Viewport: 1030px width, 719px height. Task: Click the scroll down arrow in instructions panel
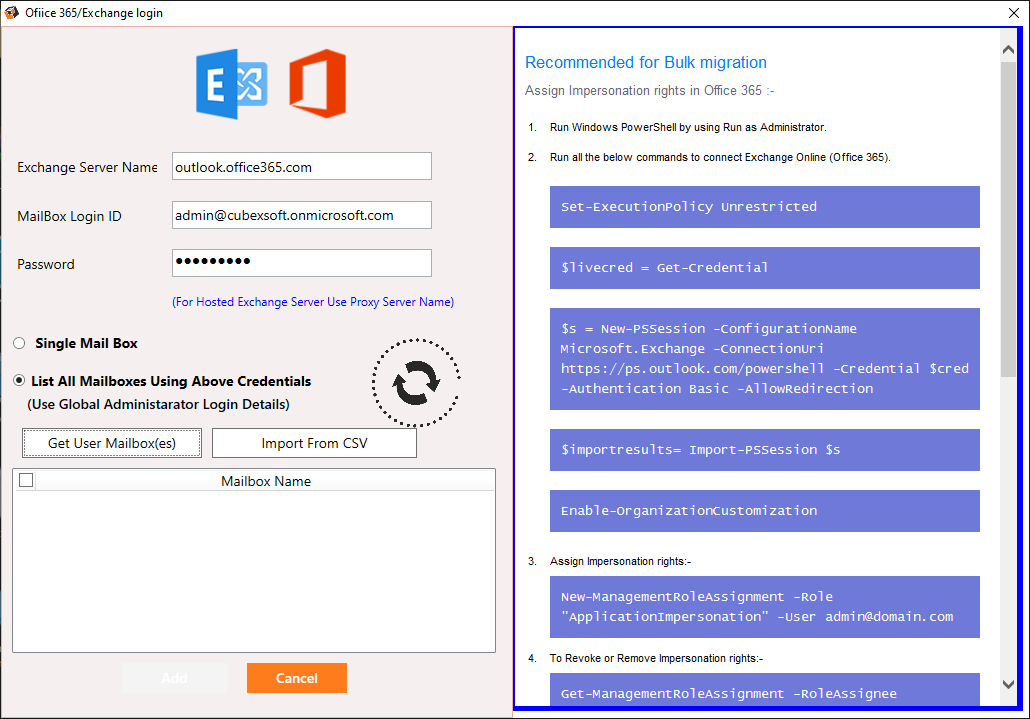(x=1008, y=684)
